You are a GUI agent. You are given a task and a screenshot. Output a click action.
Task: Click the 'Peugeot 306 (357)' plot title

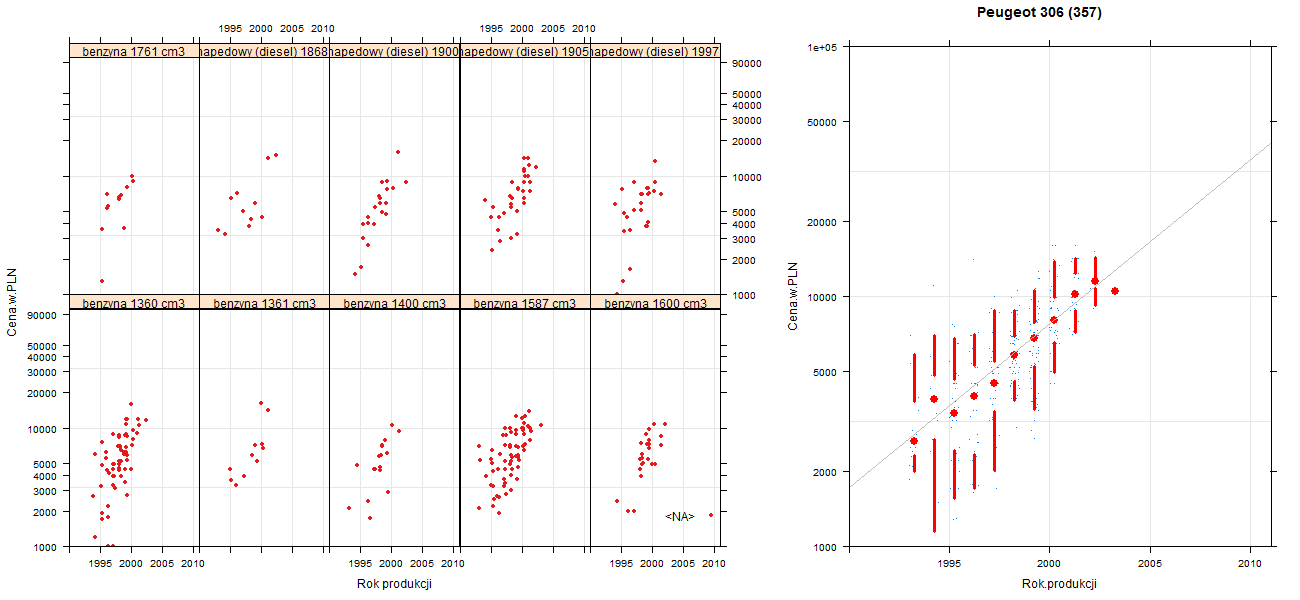(x=1040, y=13)
